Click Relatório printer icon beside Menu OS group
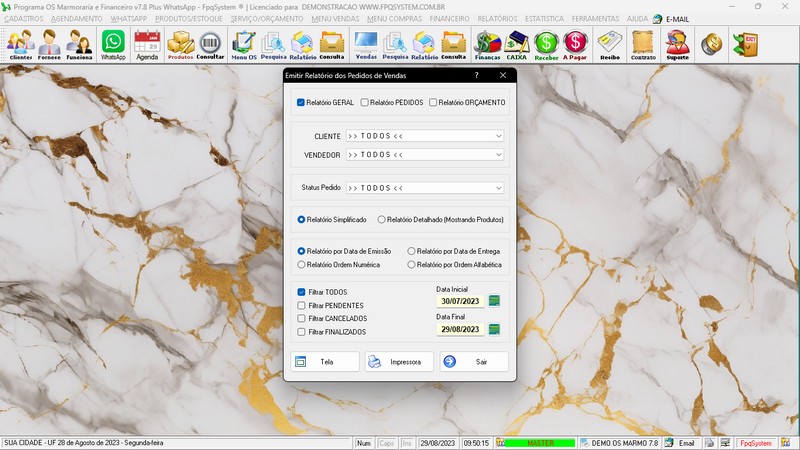 point(303,45)
